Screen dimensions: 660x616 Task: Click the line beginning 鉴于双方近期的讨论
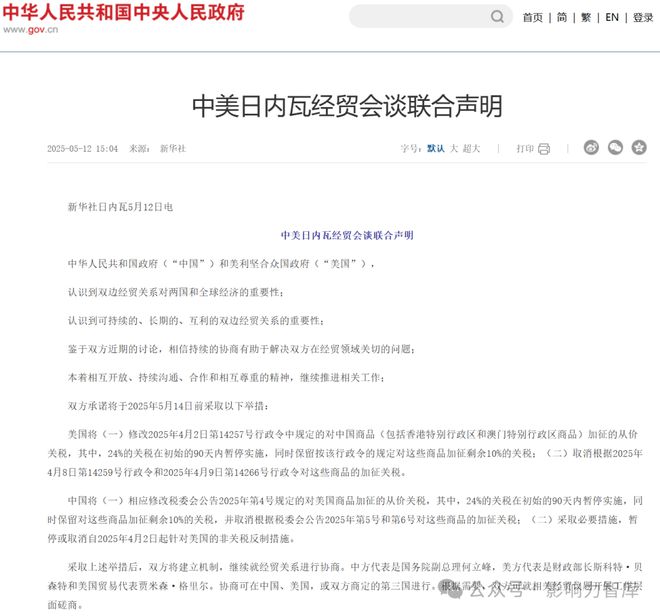[x=242, y=349]
